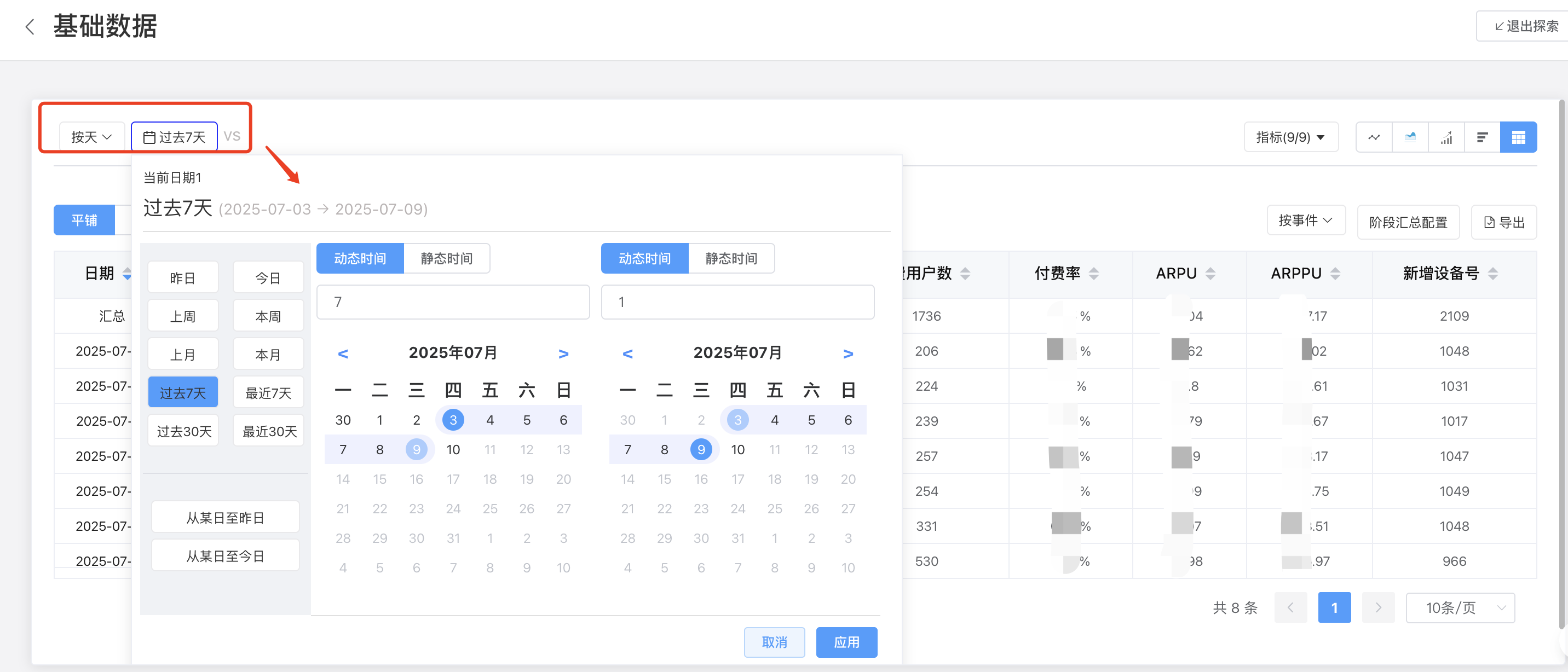Sort by ARPPU column arrows
This screenshot has width=1568, height=672.
[1335, 274]
